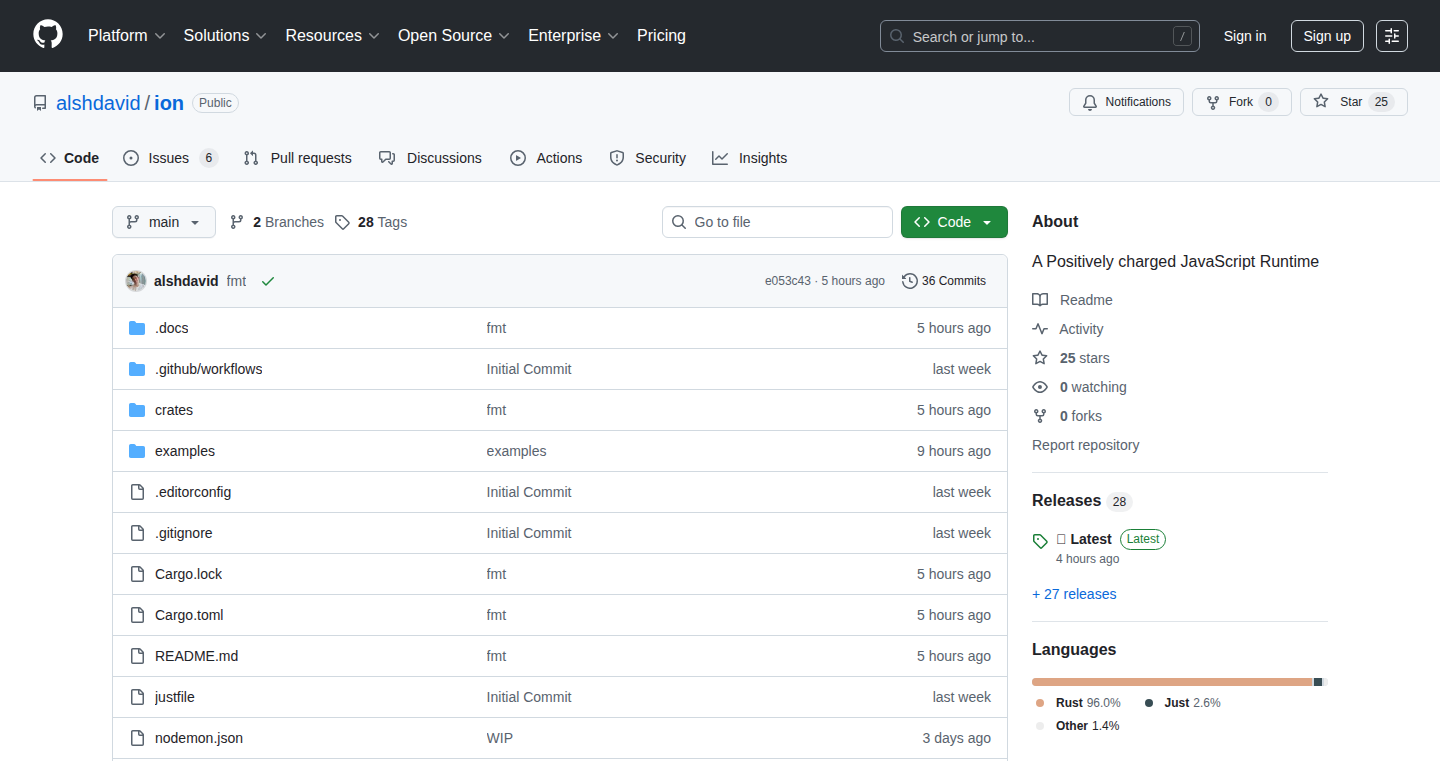Switch to the Security tab
This screenshot has width=1440, height=761.
648,158
